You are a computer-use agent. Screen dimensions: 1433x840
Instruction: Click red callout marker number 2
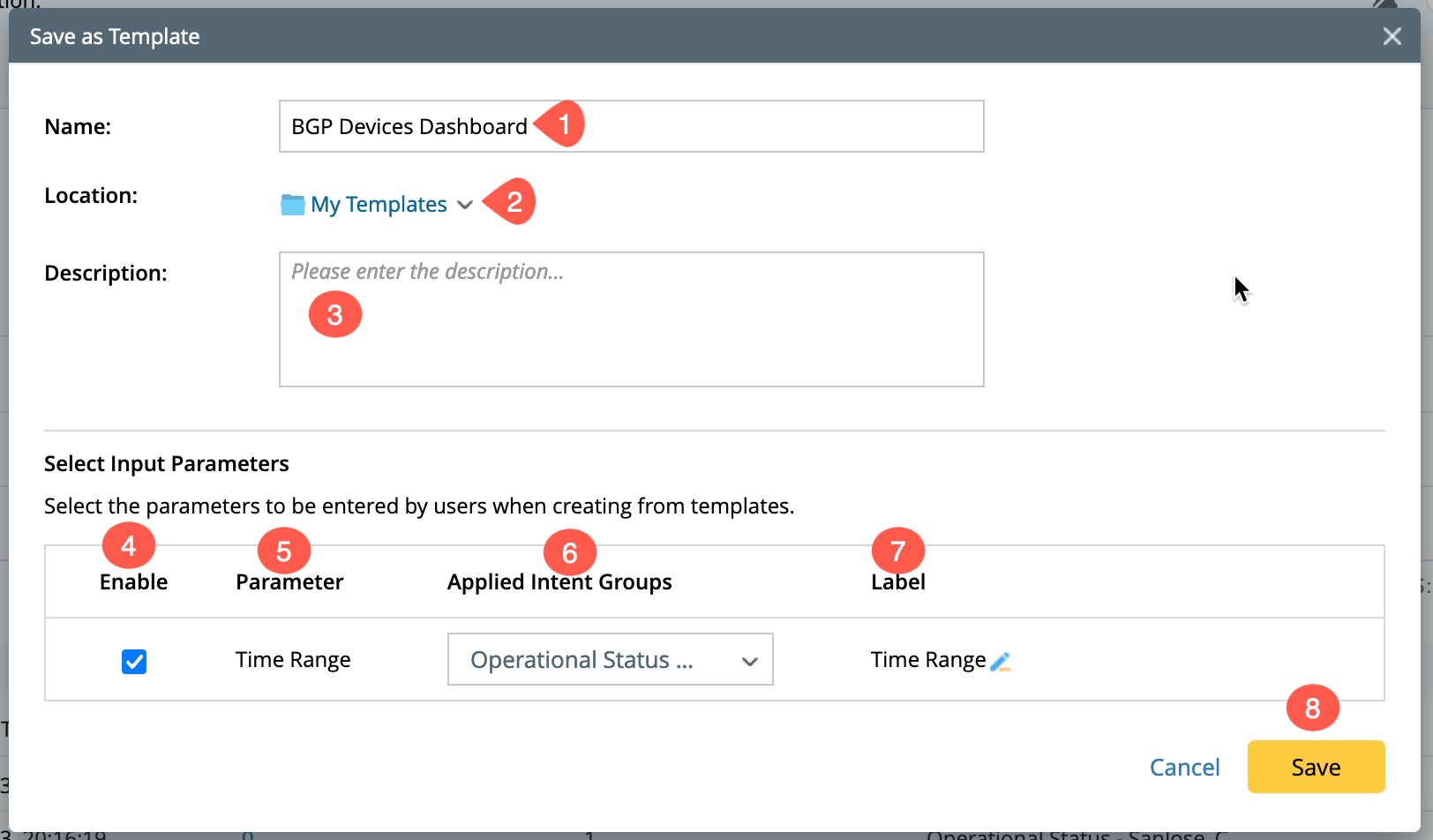coord(513,202)
